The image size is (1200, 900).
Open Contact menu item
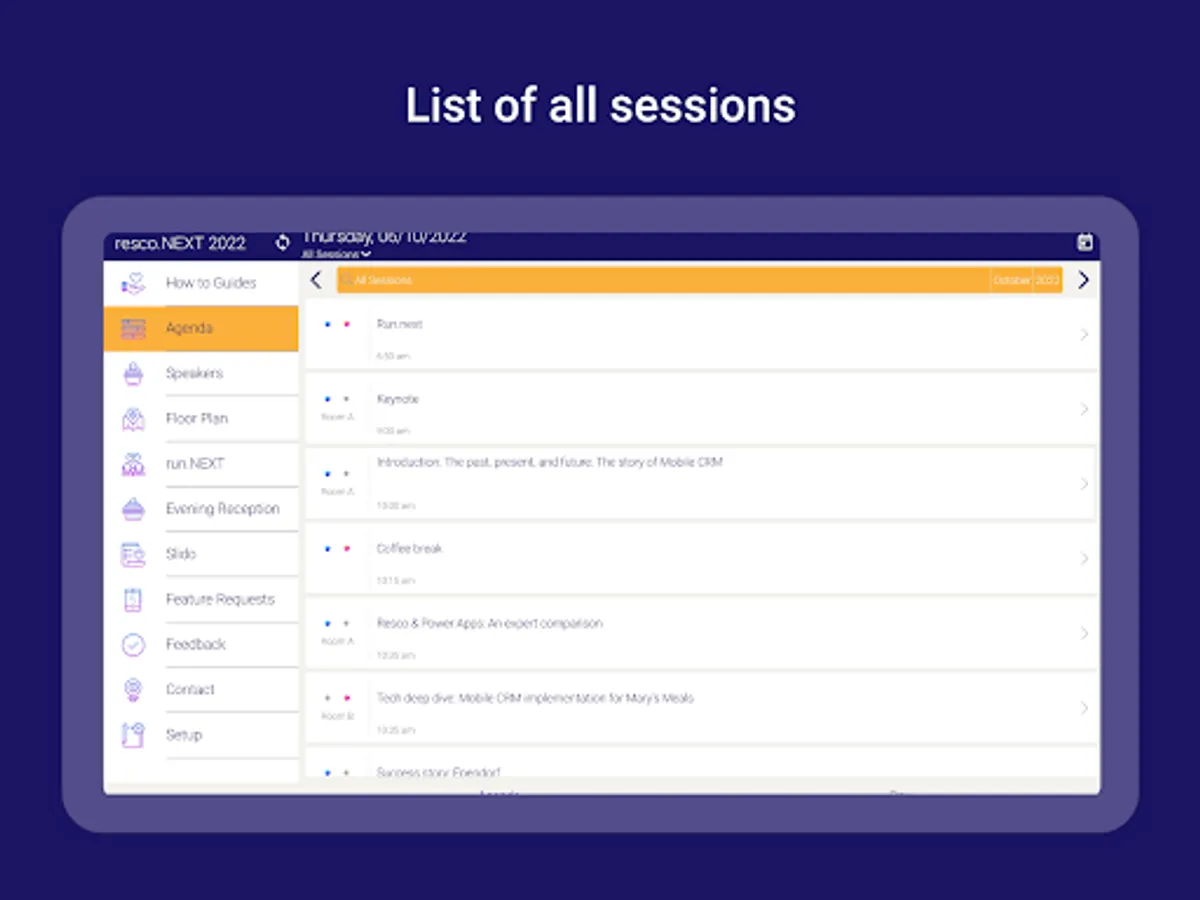[201, 689]
